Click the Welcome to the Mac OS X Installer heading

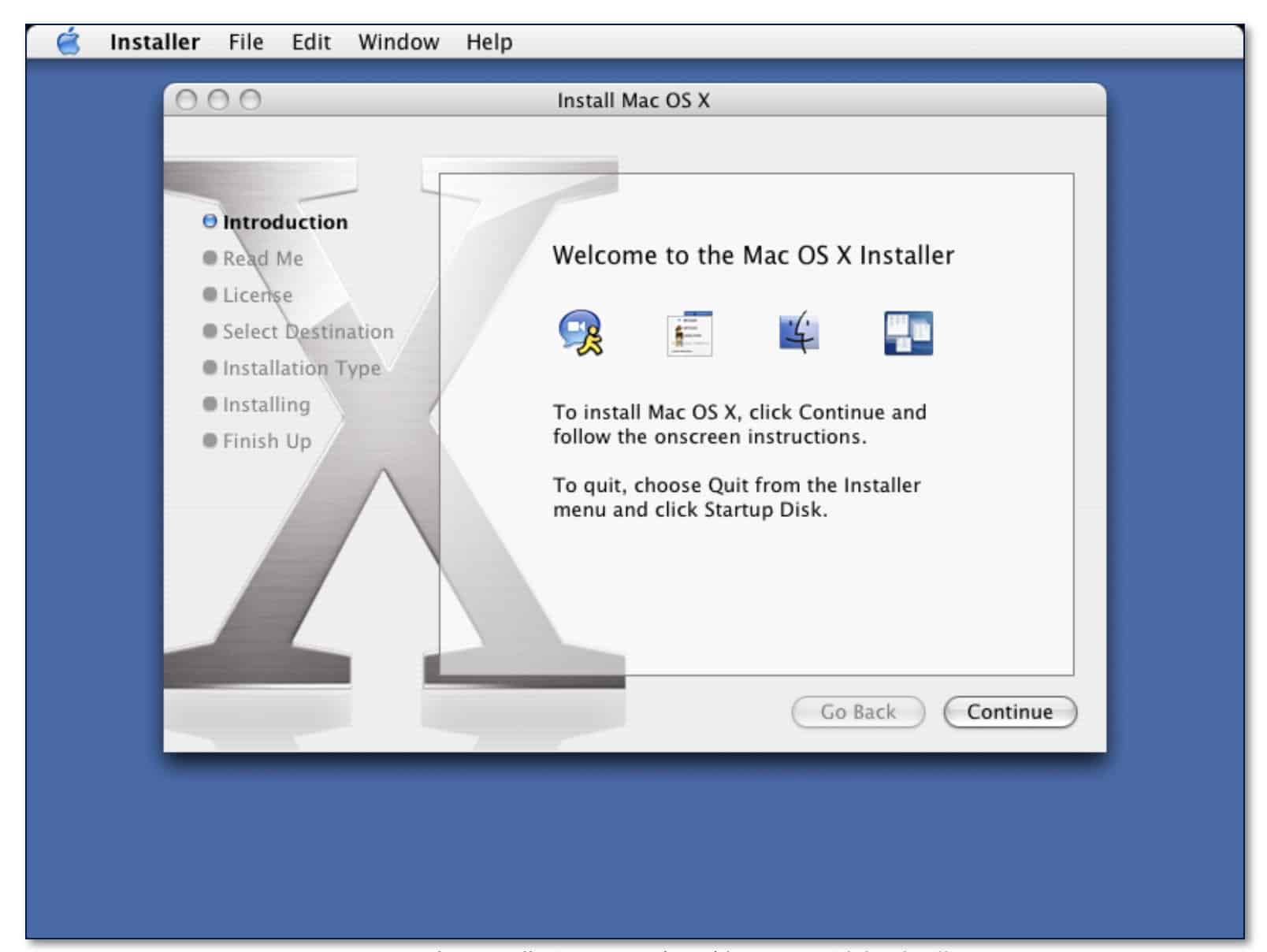(x=753, y=255)
